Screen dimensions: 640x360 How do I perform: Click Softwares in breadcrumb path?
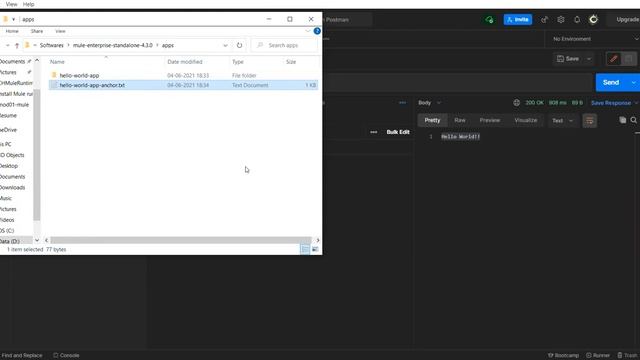coord(51,45)
